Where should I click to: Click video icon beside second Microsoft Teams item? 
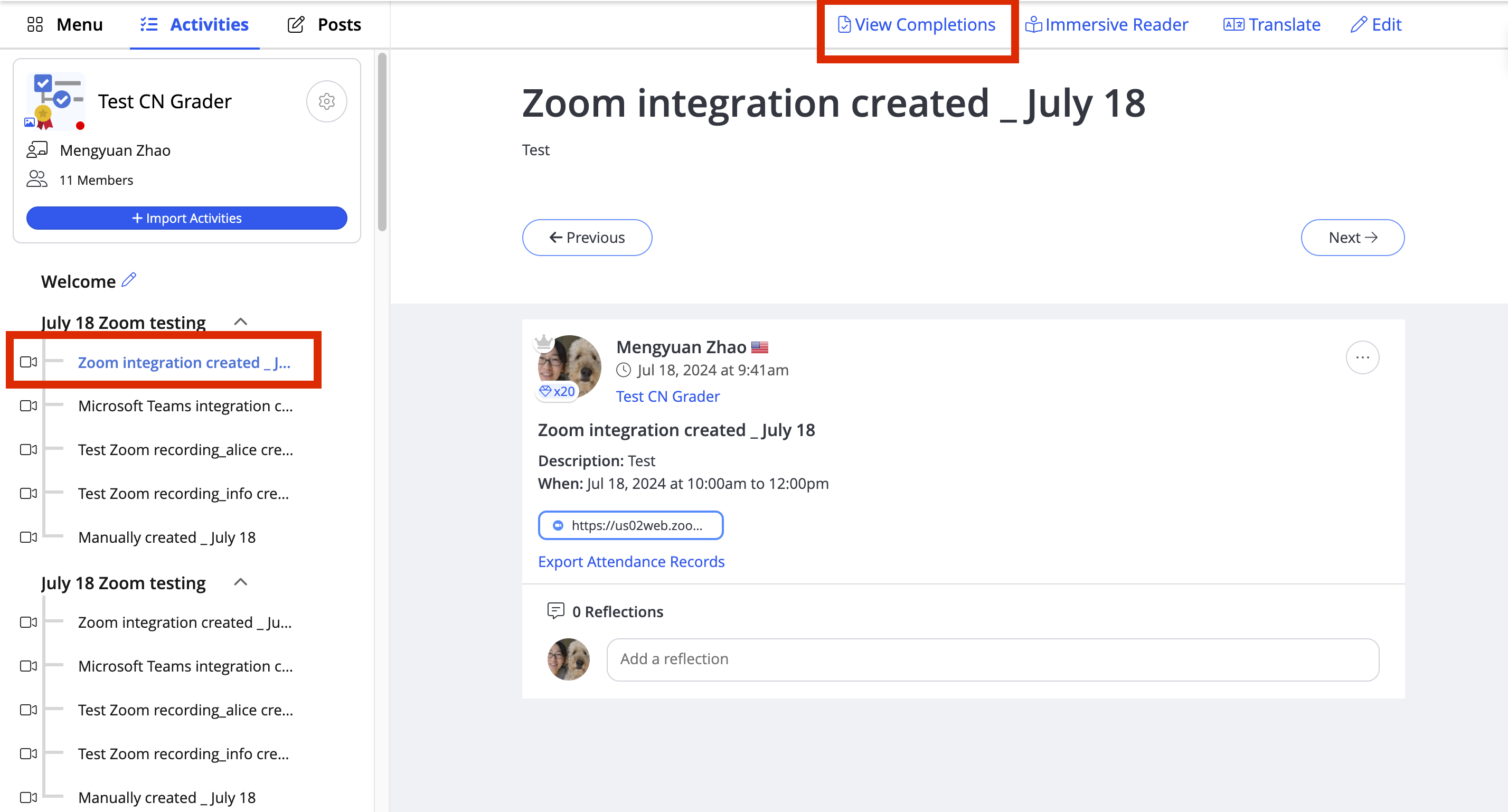(29, 666)
